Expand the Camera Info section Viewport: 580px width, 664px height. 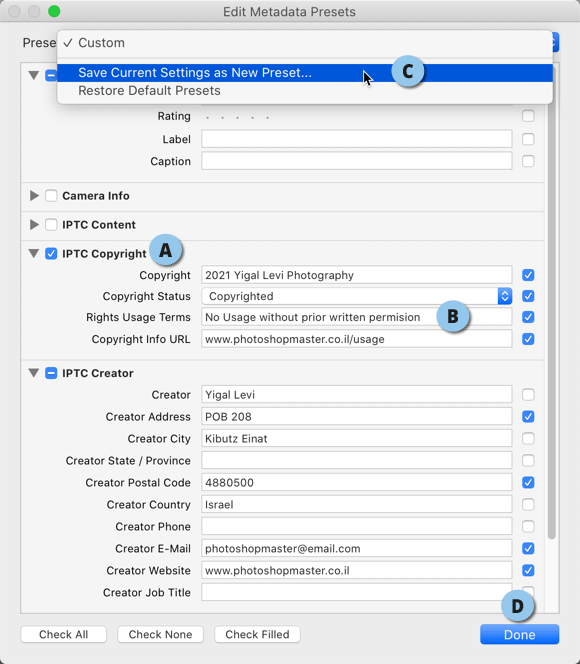(x=34, y=196)
